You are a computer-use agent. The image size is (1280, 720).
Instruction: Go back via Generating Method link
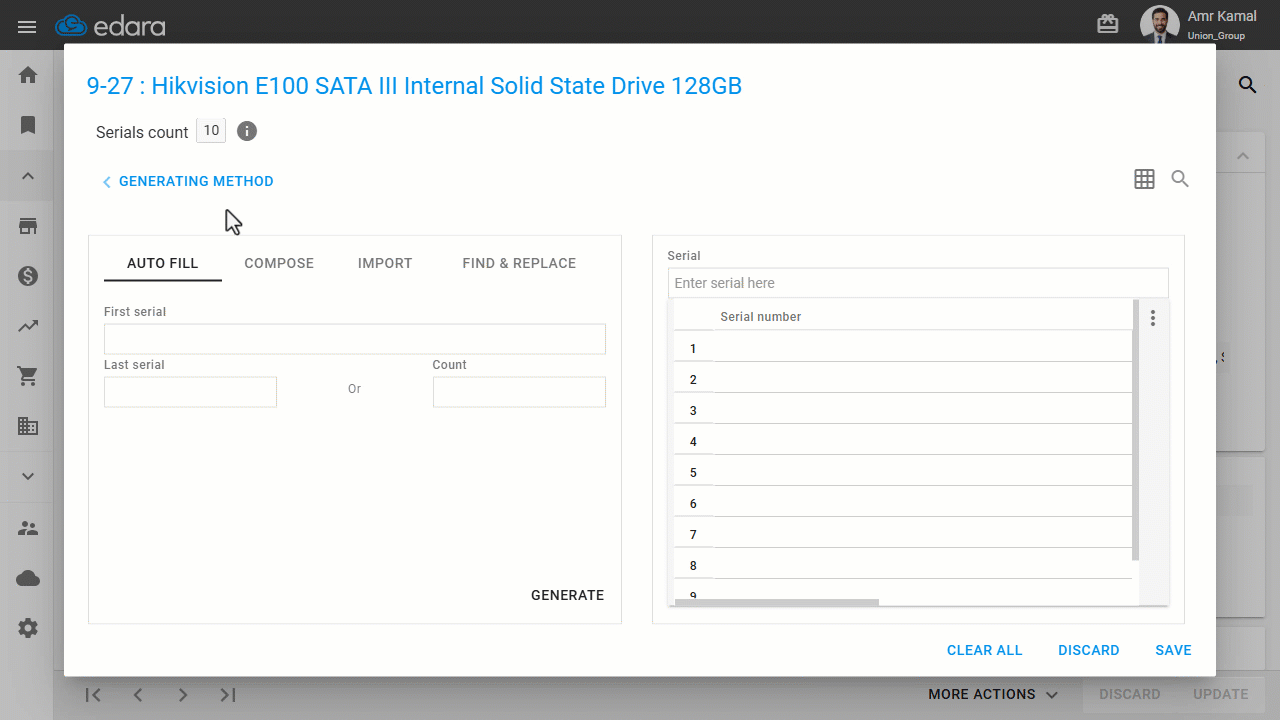(x=188, y=181)
